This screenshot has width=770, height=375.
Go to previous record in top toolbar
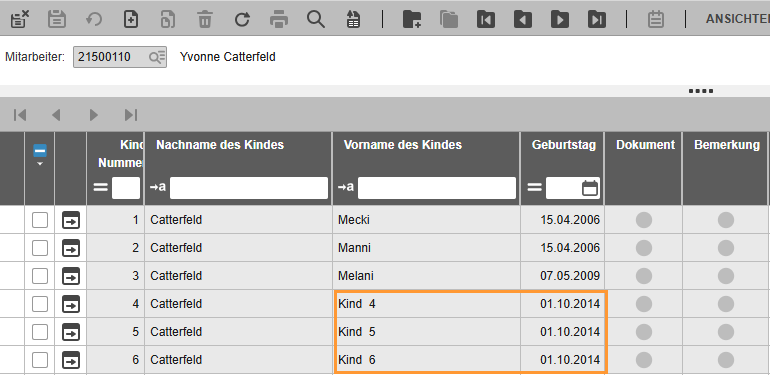(x=523, y=19)
